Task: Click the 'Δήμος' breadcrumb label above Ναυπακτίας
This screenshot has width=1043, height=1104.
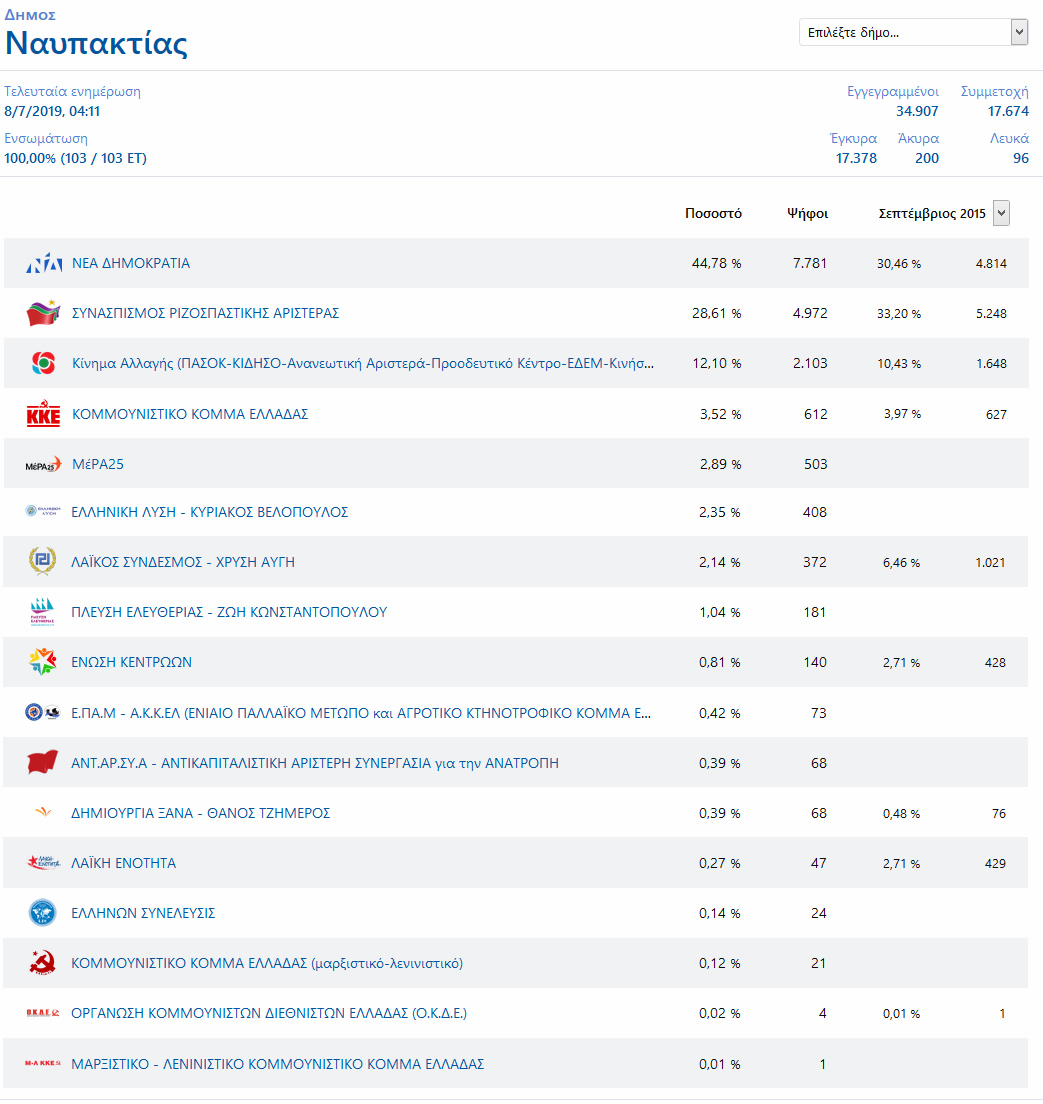Action: pyautogui.click(x=30, y=15)
